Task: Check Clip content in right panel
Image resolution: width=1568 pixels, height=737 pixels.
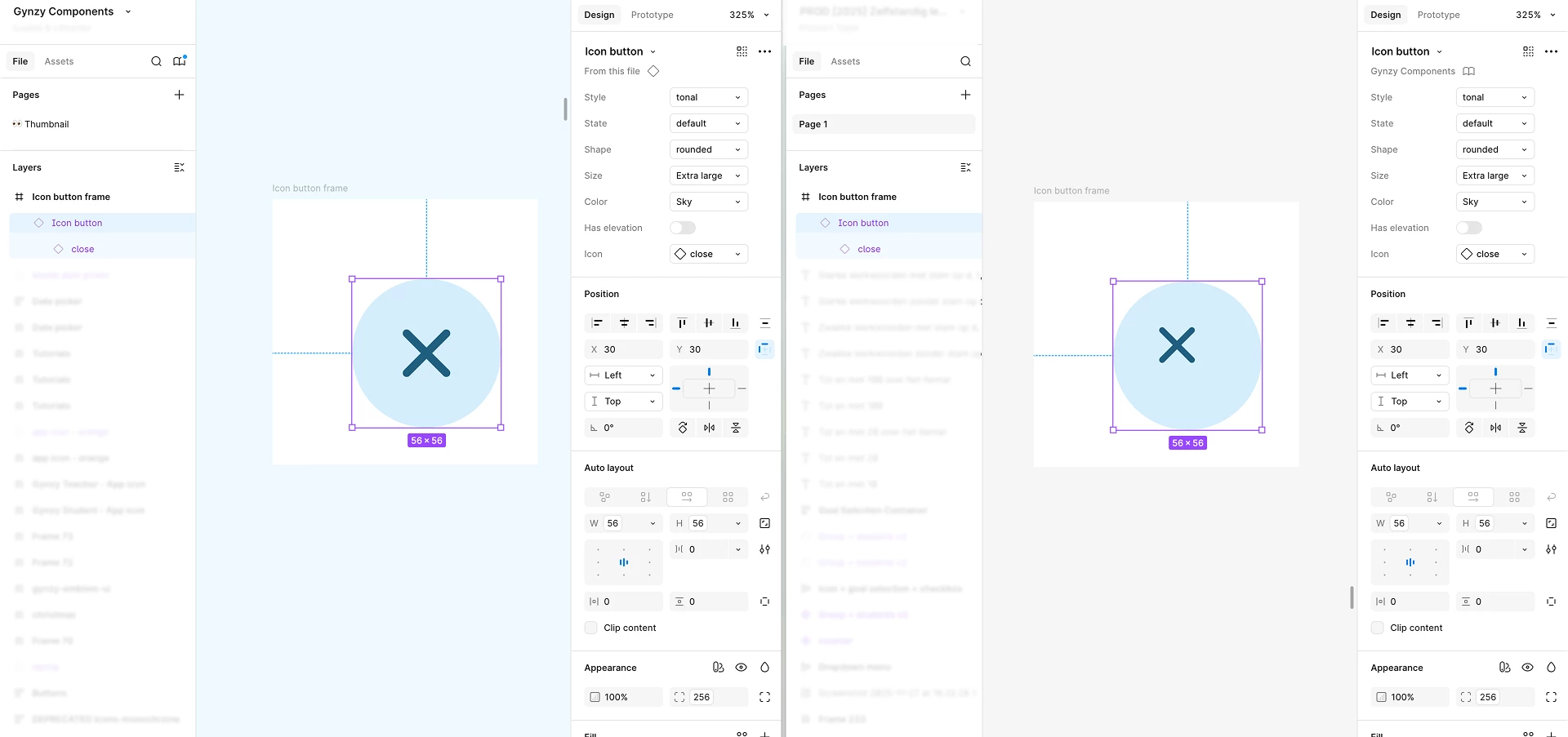Action: (x=1378, y=628)
